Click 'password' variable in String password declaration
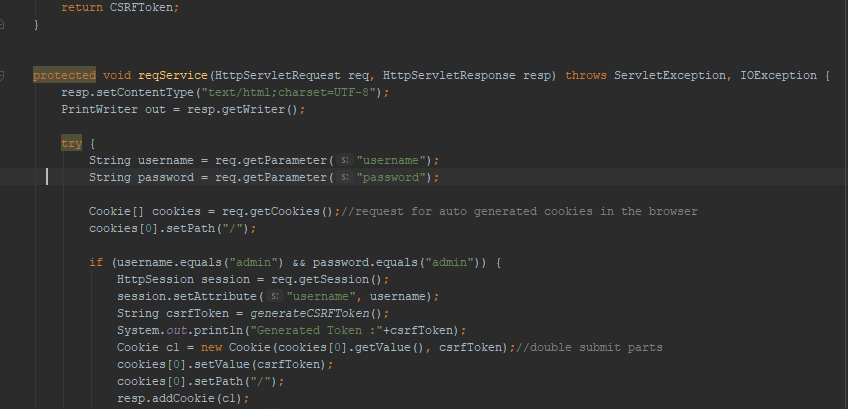Image resolution: width=848 pixels, height=409 pixels. coord(165,177)
